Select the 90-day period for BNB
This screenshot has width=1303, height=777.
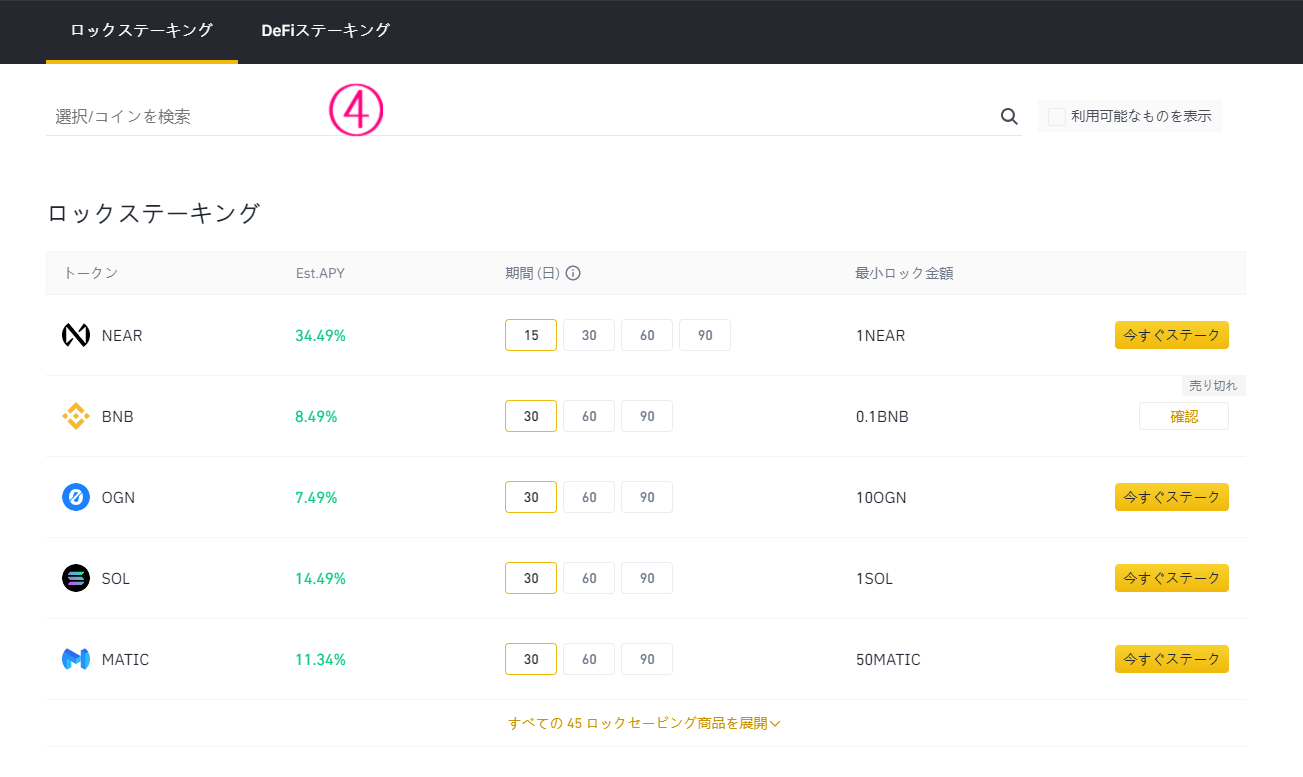pyautogui.click(x=647, y=416)
